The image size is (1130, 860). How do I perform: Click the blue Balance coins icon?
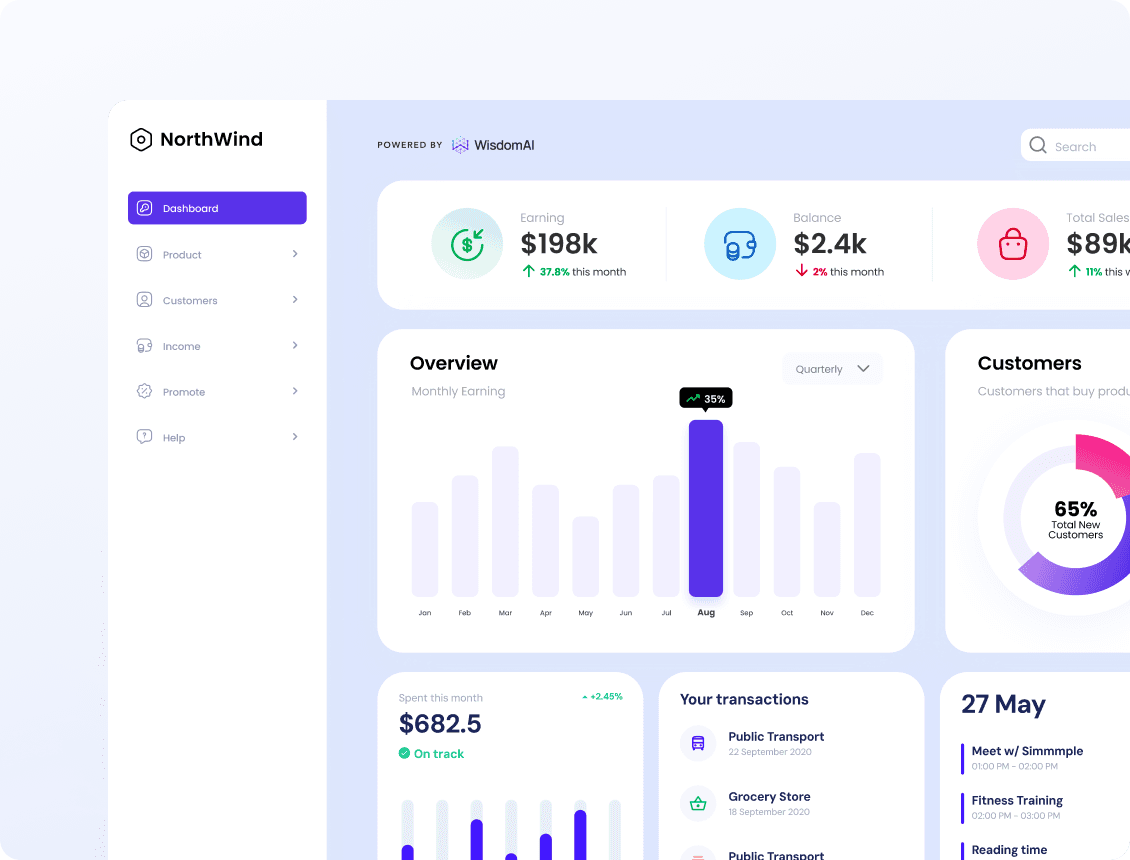coord(740,245)
